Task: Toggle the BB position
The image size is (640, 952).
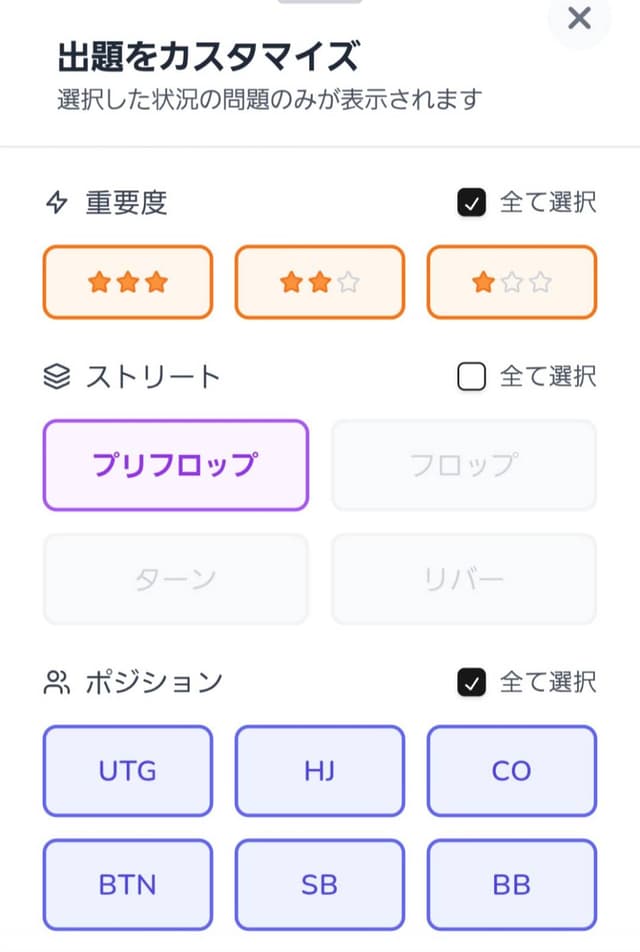Action: [x=512, y=885]
